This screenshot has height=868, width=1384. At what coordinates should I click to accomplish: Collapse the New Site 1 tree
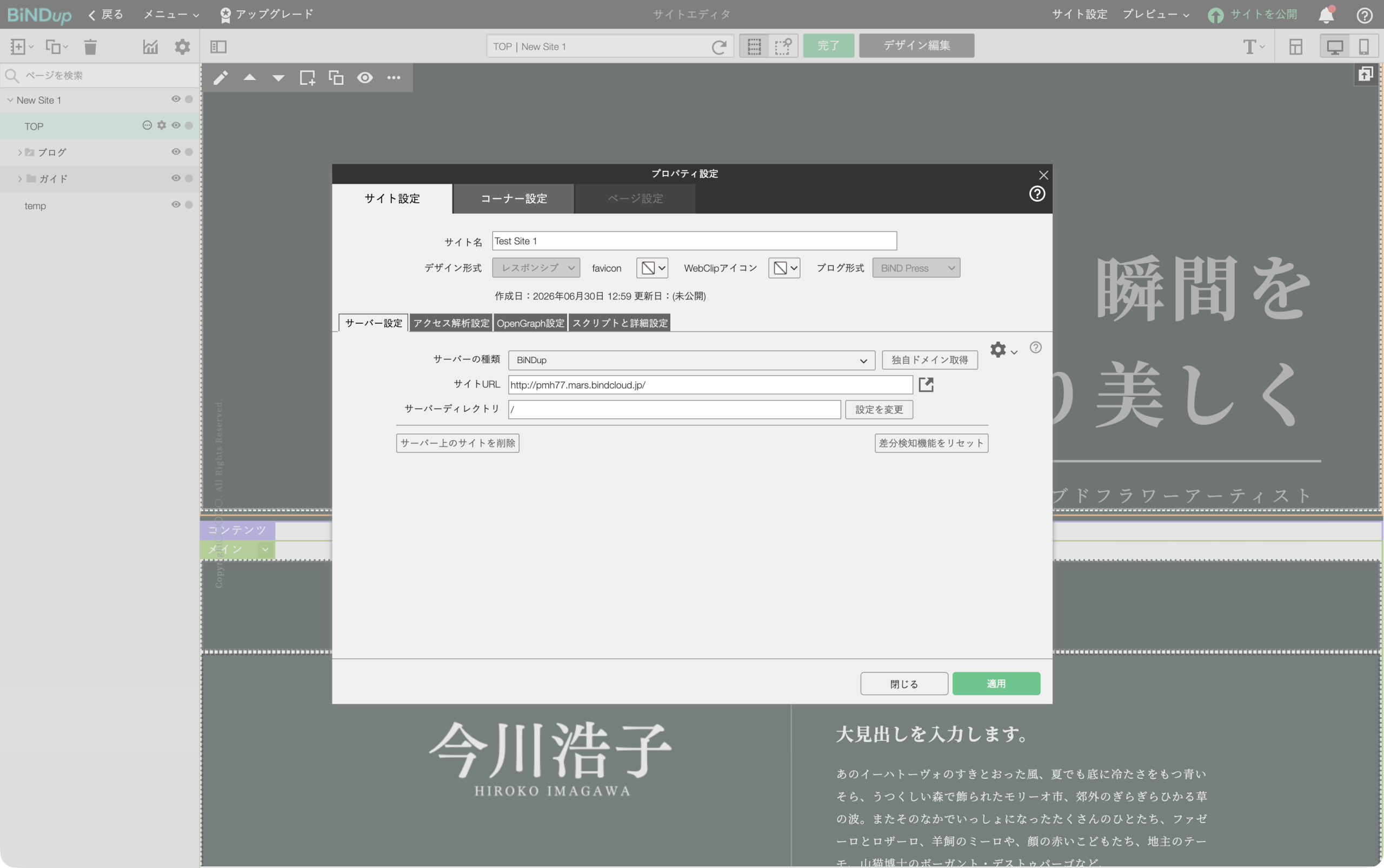tap(10, 100)
